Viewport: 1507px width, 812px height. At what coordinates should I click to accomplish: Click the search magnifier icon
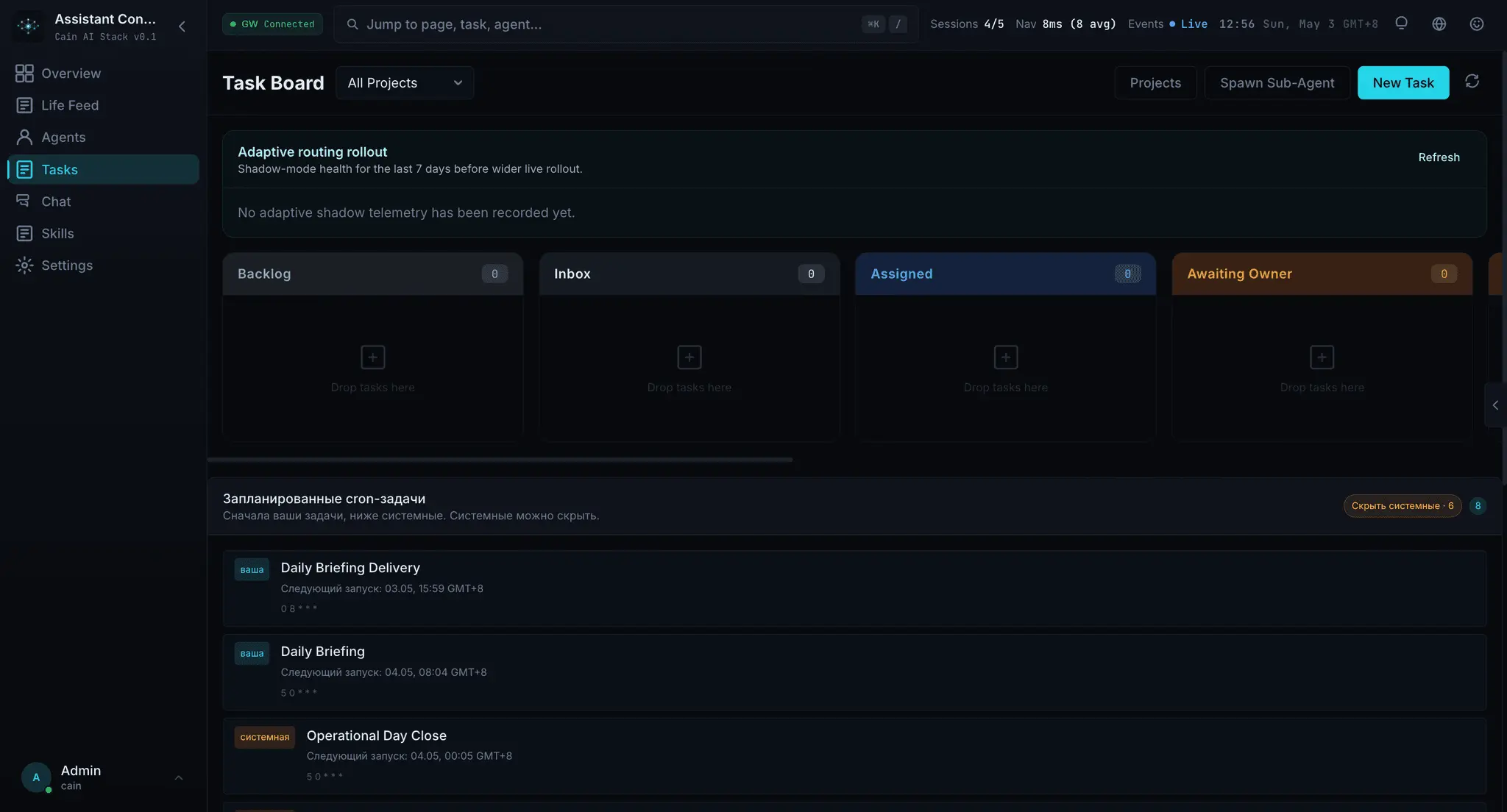[x=352, y=24]
